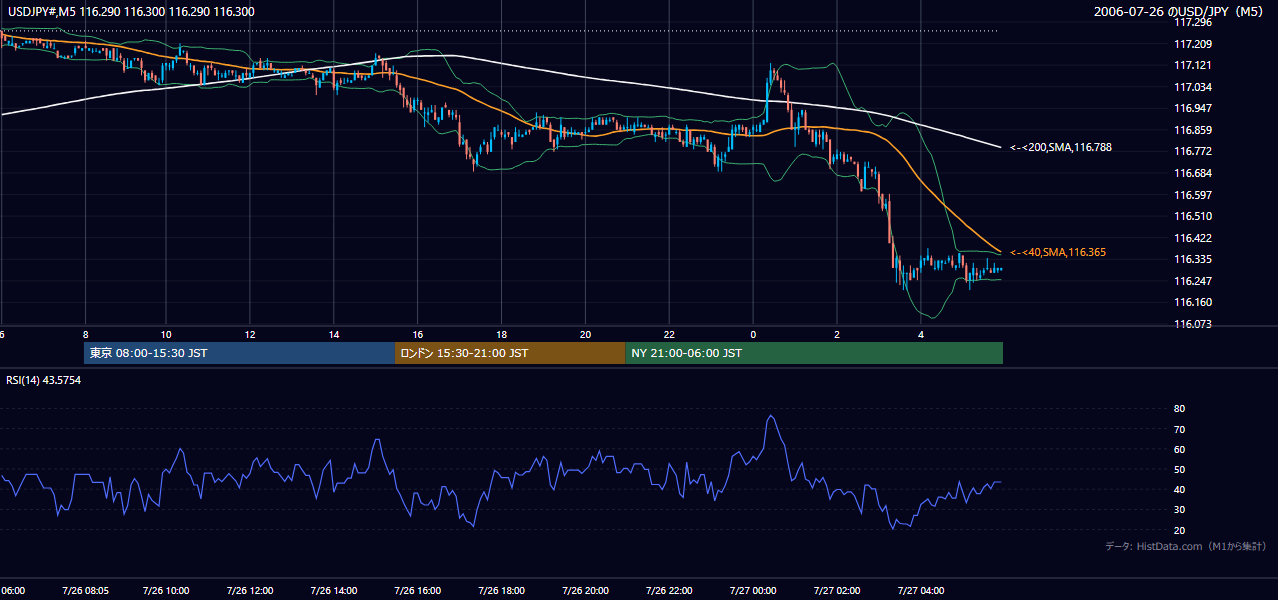This screenshot has height=600, width=1278.
Task: Click the 7/27 00:00 time label
Action: 753,590
